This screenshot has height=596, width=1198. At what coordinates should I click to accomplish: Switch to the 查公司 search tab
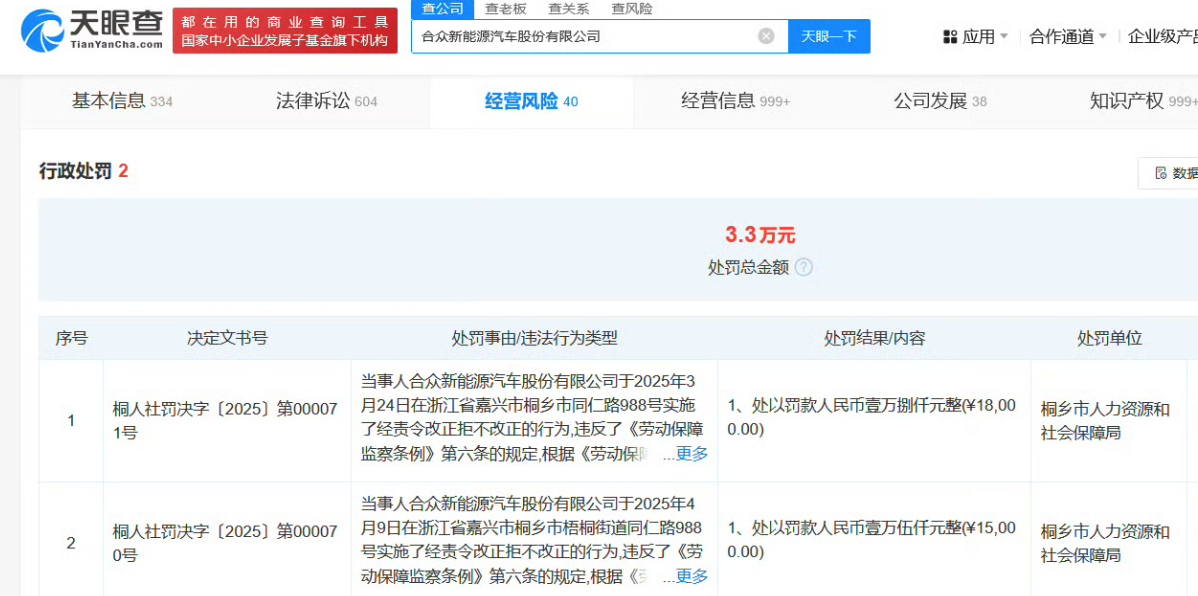442,9
